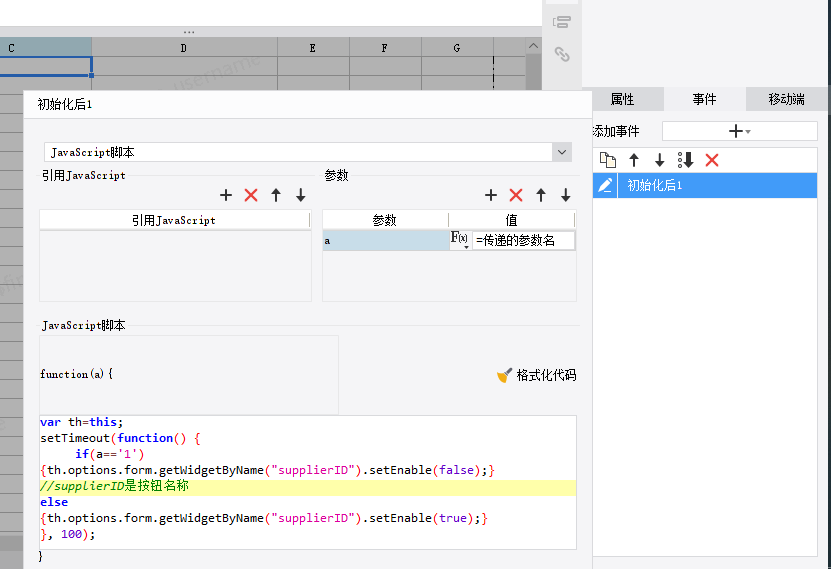This screenshot has width=831, height=569.
Task: Delete the selected event with red X
Action: [x=712, y=160]
